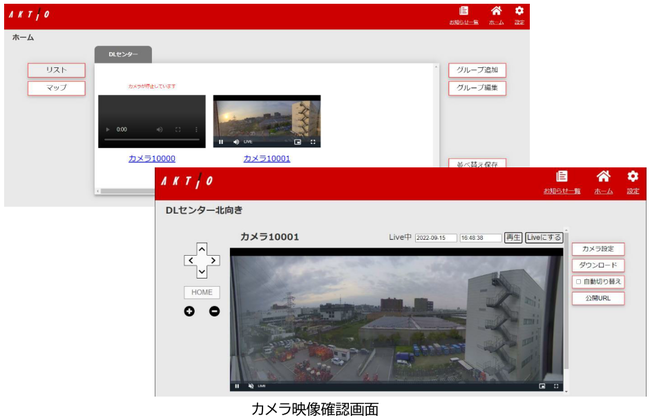Click the ホーム house icon in the front window

pos(603,178)
